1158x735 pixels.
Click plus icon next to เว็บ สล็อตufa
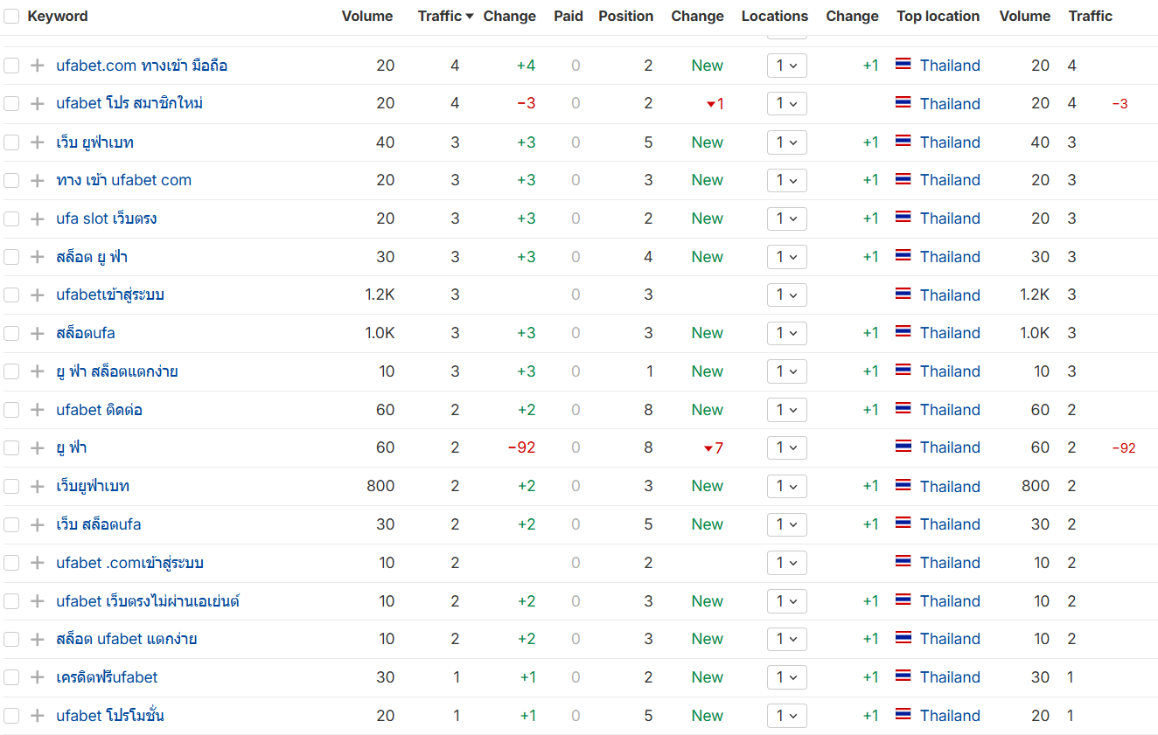coord(37,524)
